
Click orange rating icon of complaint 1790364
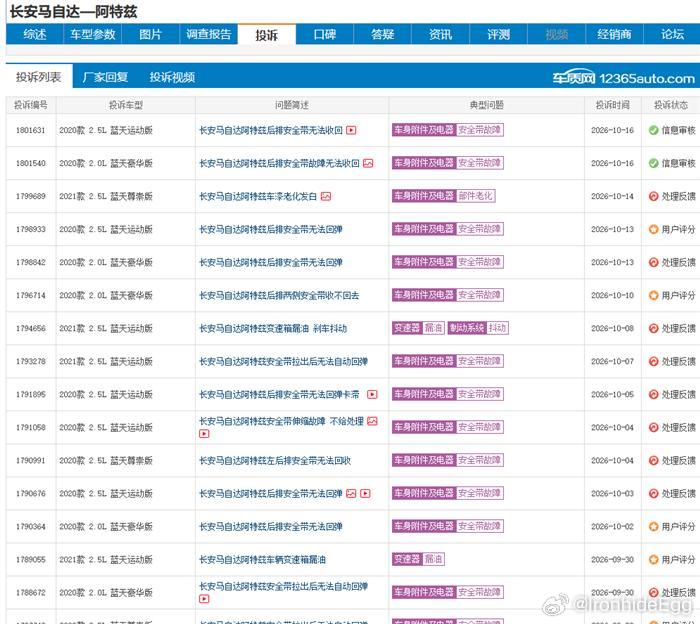pos(654,527)
